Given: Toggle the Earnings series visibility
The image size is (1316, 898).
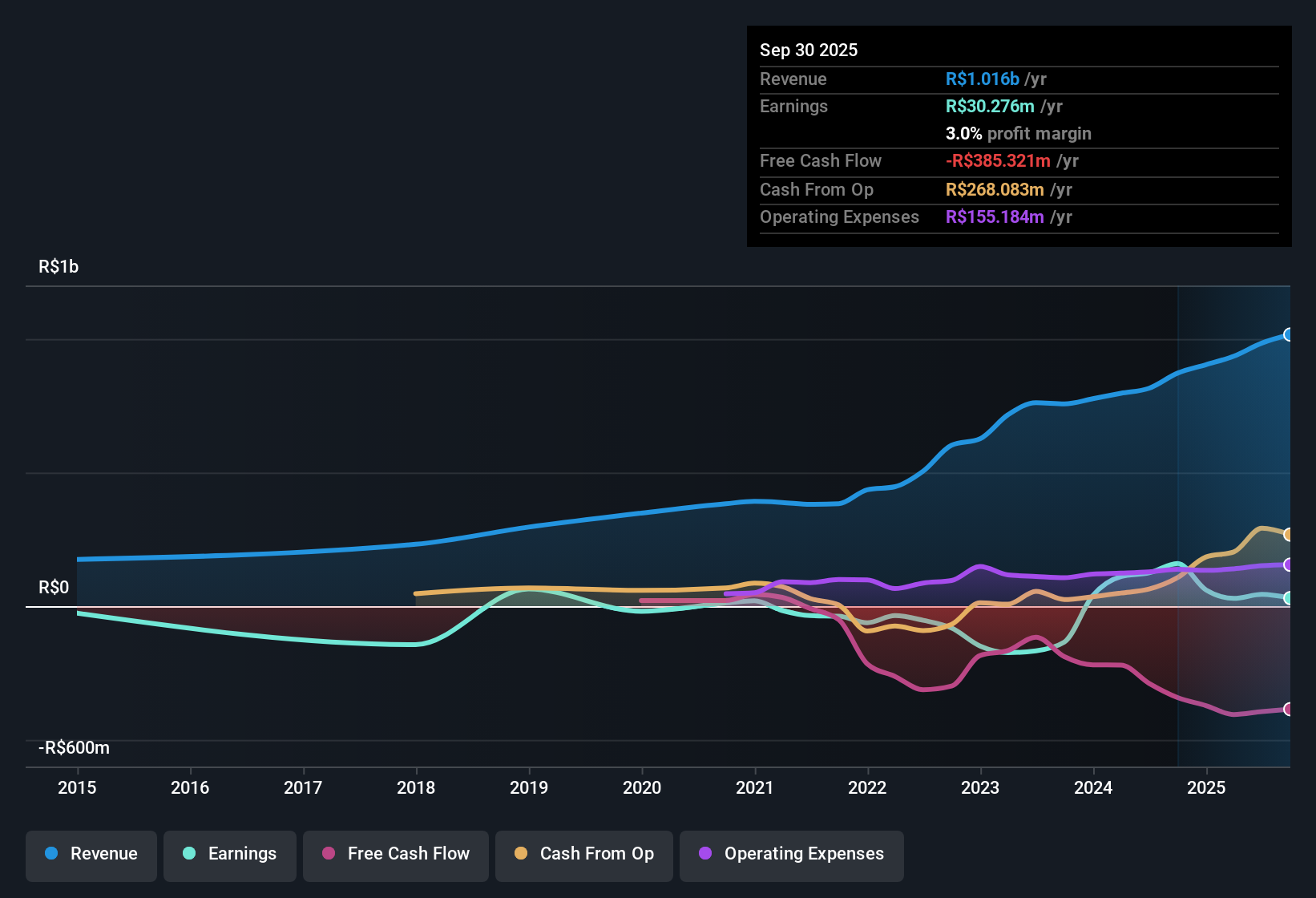Looking at the screenshot, I should tap(229, 854).
